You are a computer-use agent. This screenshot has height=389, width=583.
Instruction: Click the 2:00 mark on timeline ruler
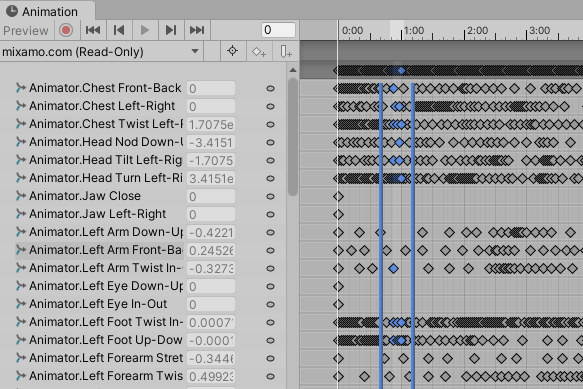(477, 30)
